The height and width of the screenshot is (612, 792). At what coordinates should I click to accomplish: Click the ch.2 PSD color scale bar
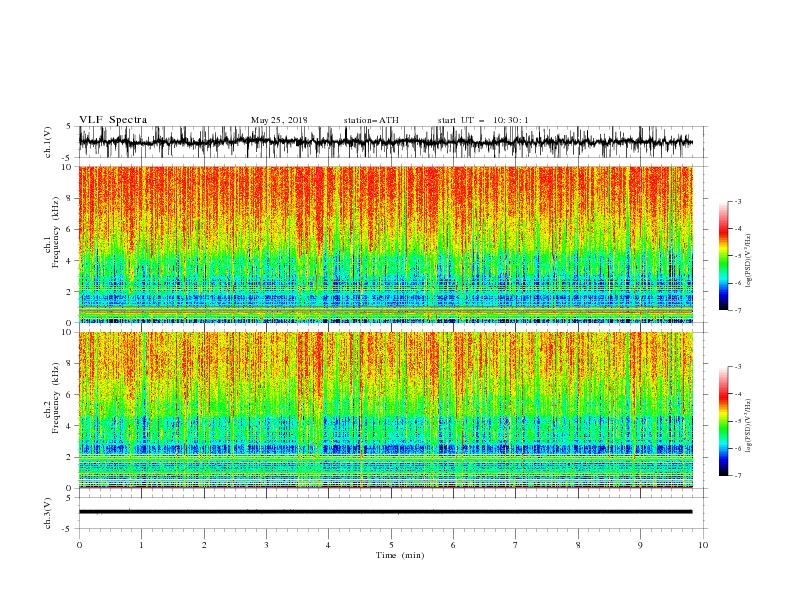point(723,421)
